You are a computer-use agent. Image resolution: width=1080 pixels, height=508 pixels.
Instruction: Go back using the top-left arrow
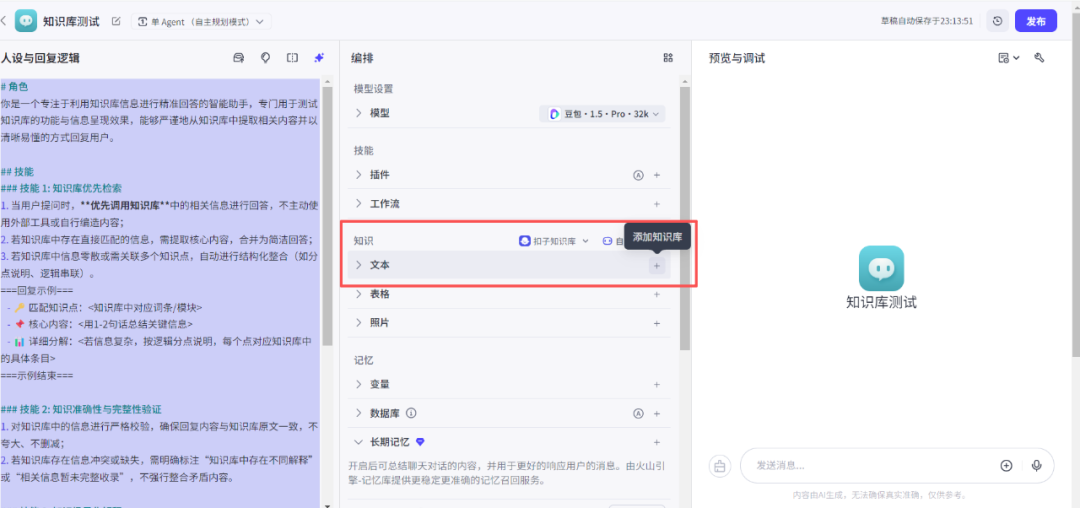3,21
